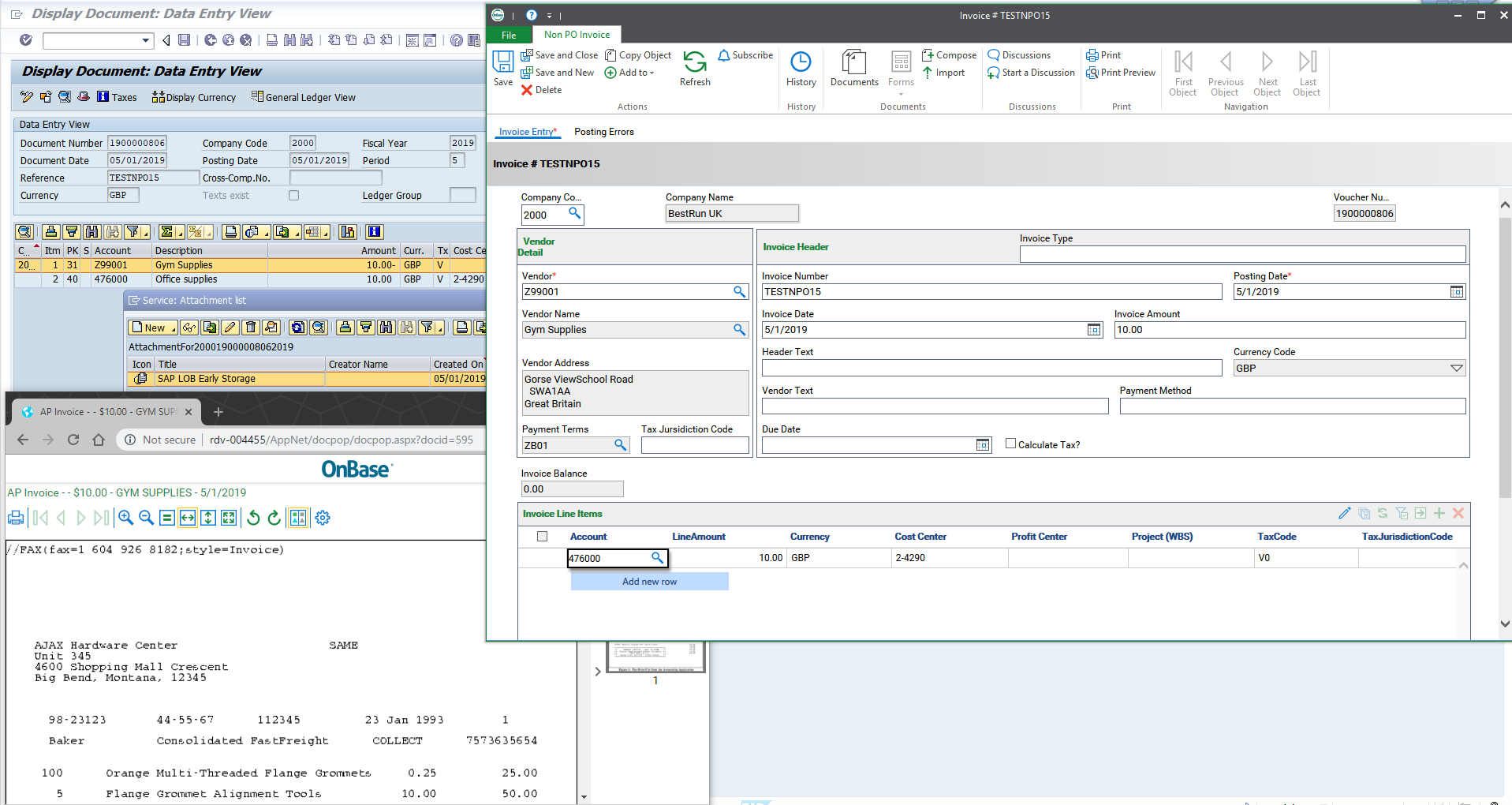1512x805 pixels.
Task: Expand the page thumbnail panel arrow
Action: 598,672
